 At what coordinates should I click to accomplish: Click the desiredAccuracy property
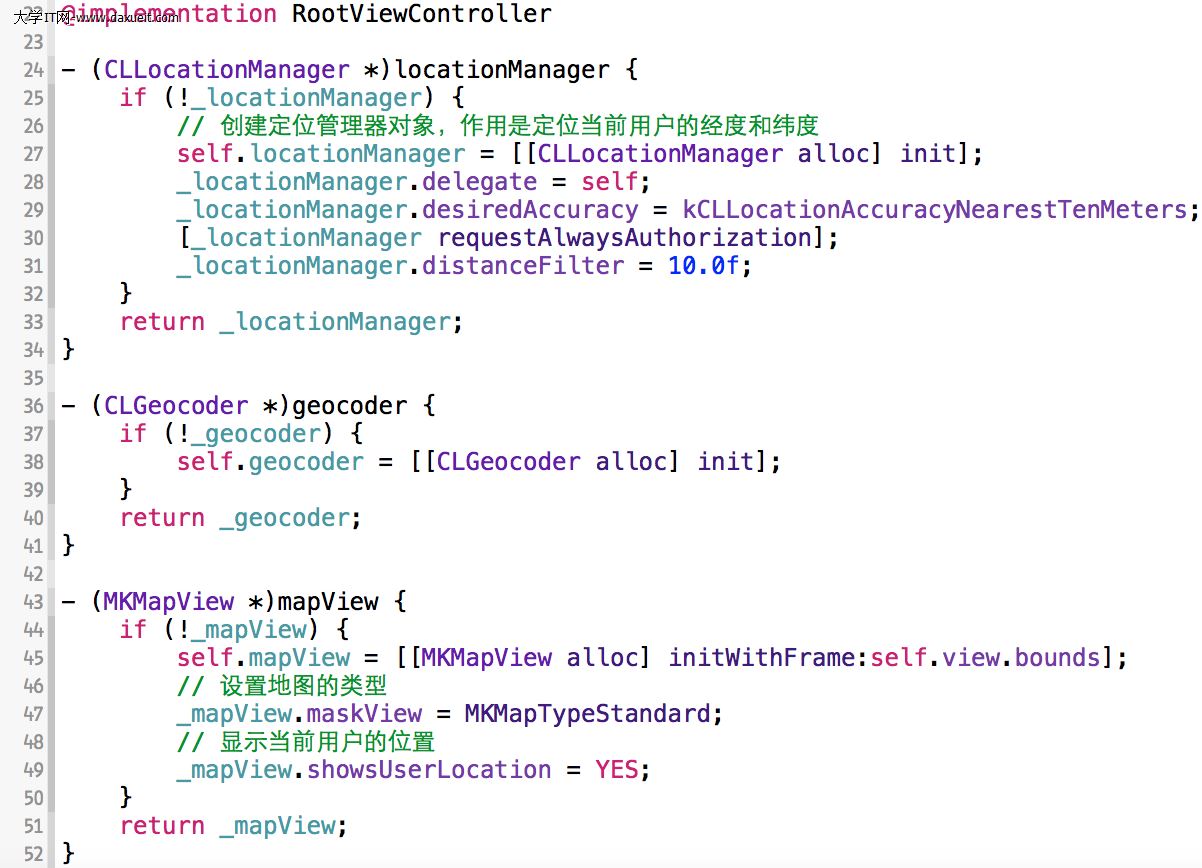[530, 210]
